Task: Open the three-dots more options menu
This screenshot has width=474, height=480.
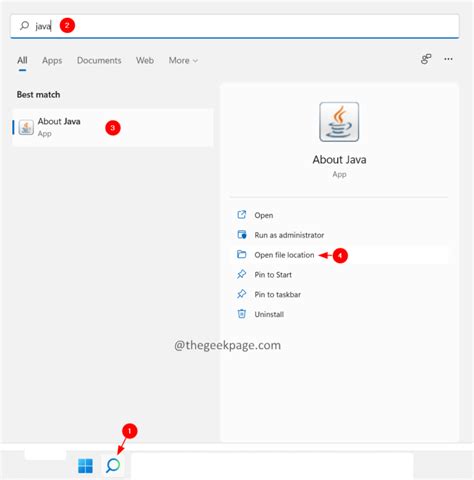Action: [x=448, y=59]
